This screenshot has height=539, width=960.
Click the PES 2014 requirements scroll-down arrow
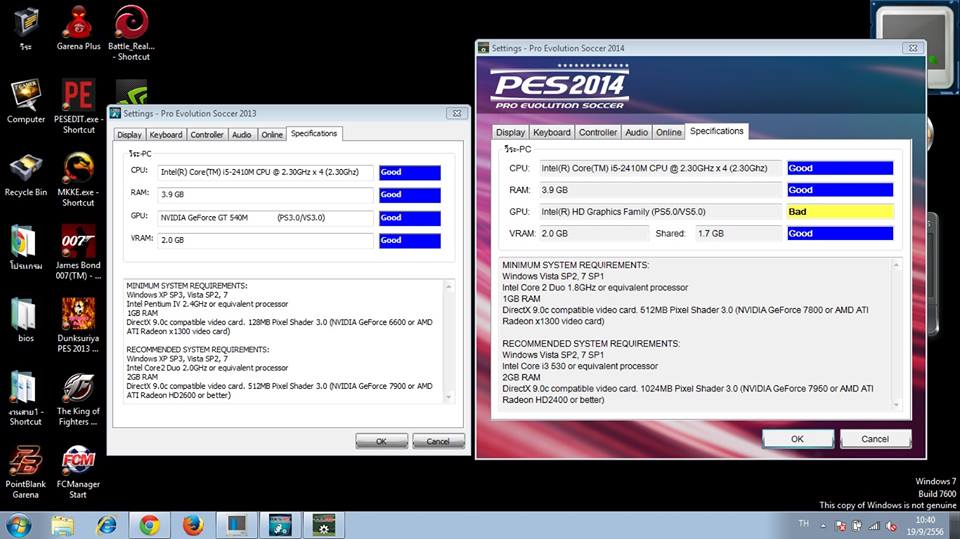[896, 405]
